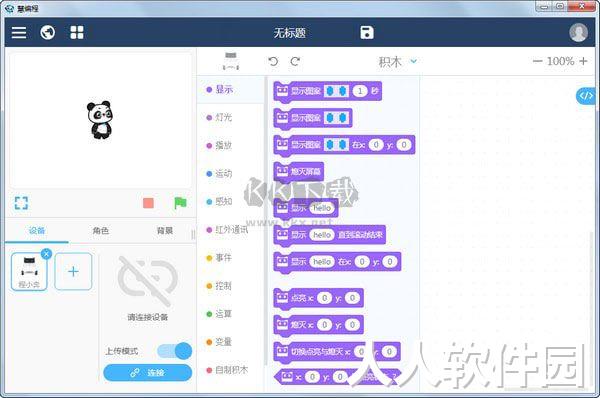
Task: Click the pattern picker in second 显示图案 block
Action: pos(336,118)
